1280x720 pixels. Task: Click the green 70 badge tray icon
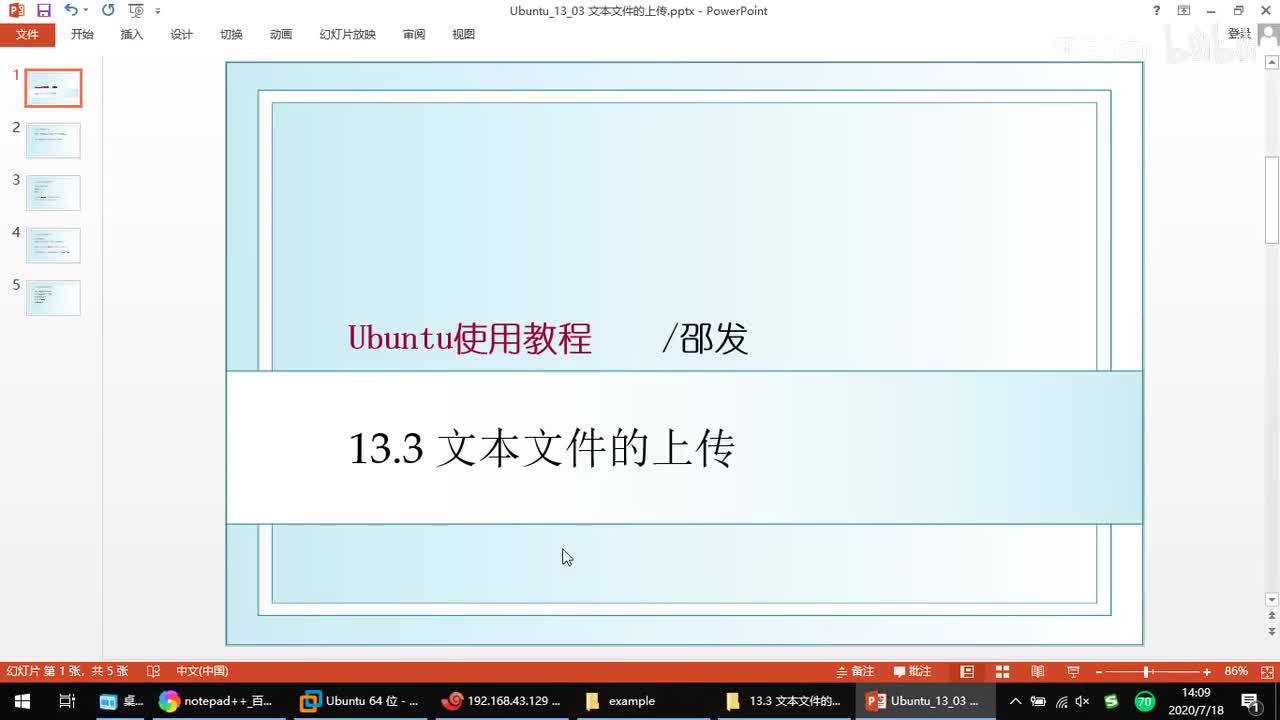tap(1145, 701)
